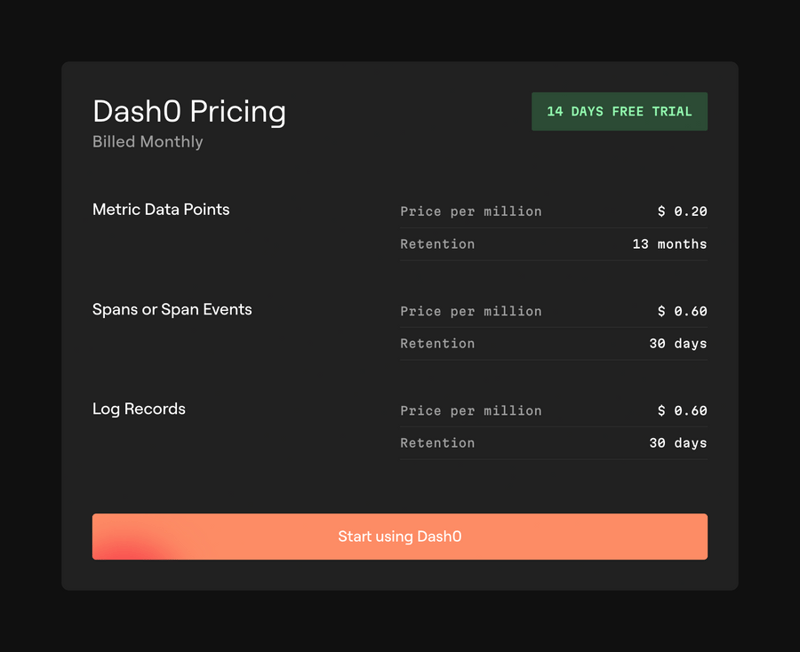Select the Log Records label

(x=138, y=408)
